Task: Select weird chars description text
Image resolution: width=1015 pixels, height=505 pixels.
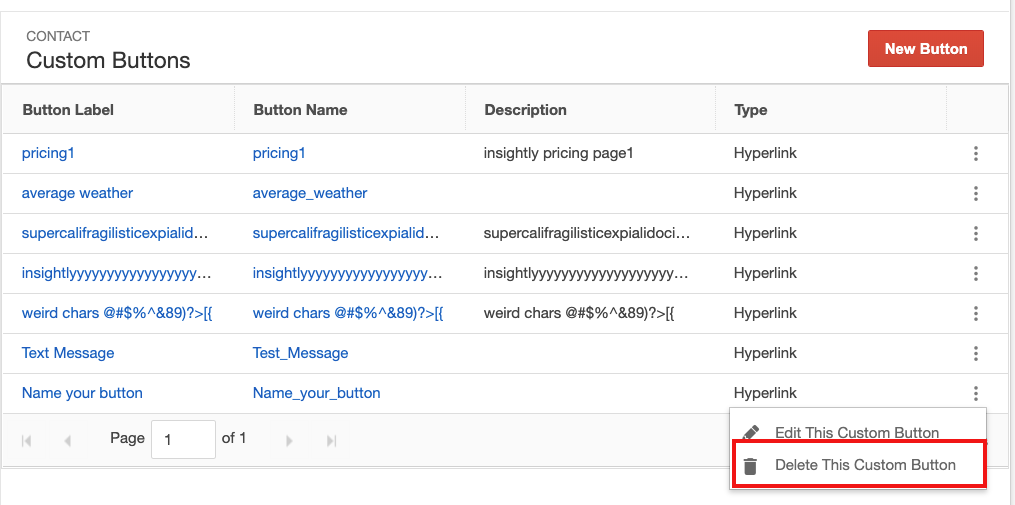Action: click(579, 313)
